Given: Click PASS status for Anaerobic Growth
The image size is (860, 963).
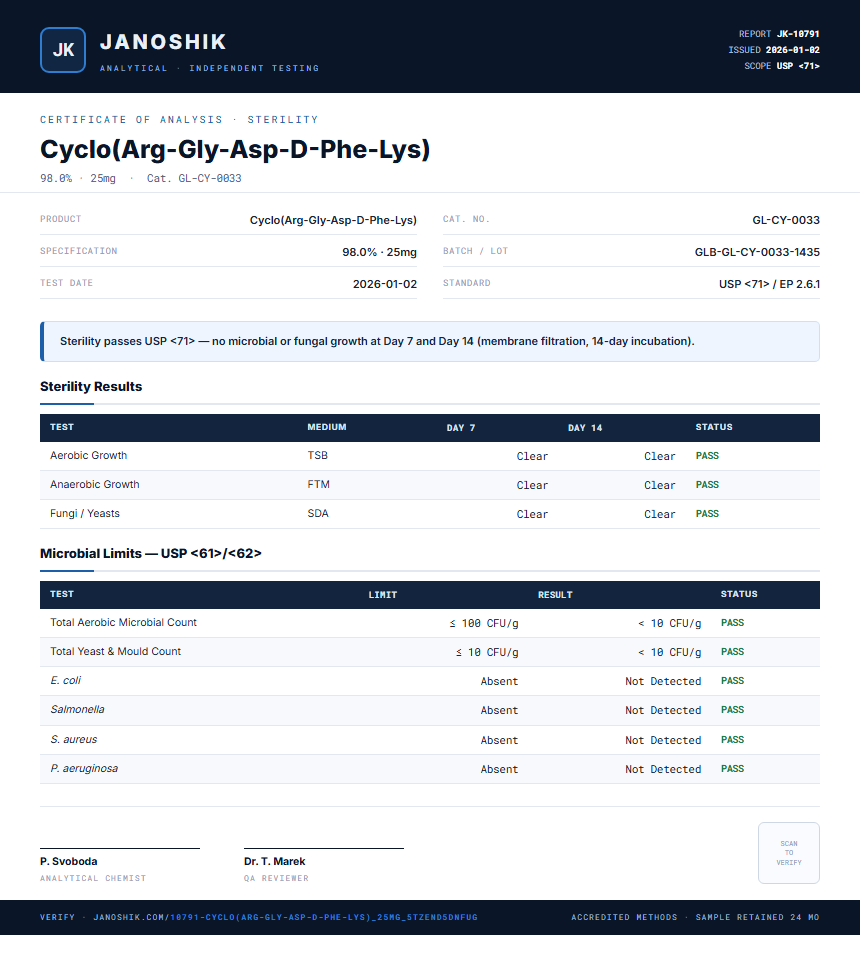Looking at the screenshot, I should click(707, 485).
